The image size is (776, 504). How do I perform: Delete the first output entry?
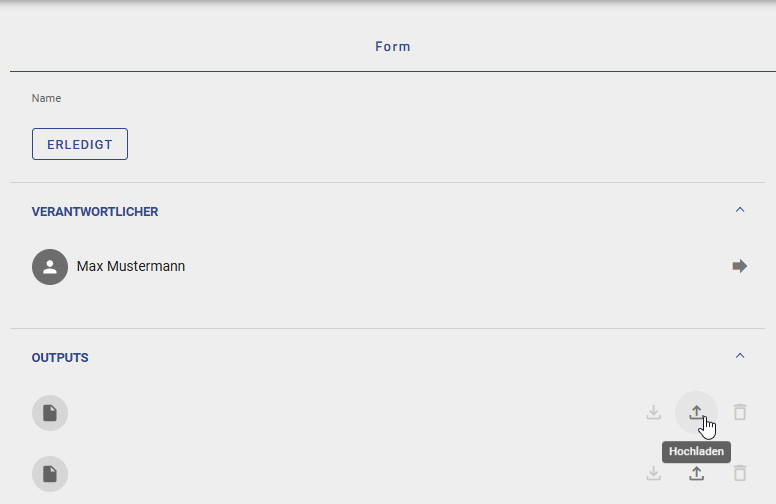coord(740,412)
